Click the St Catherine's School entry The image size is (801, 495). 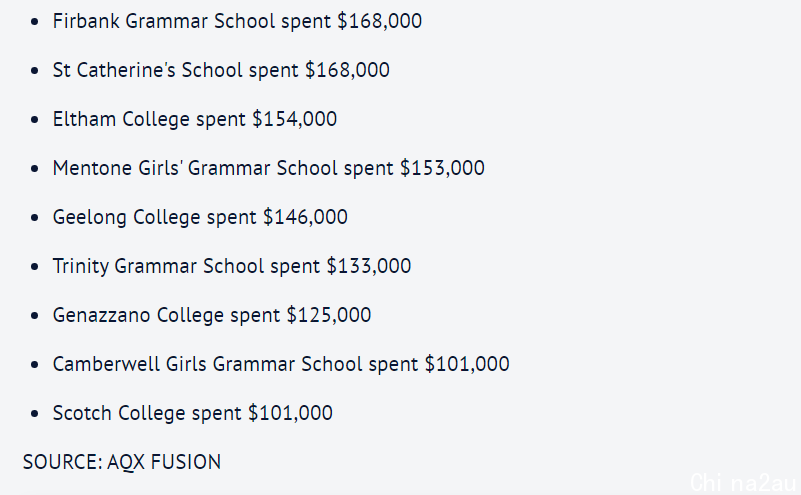point(221,70)
